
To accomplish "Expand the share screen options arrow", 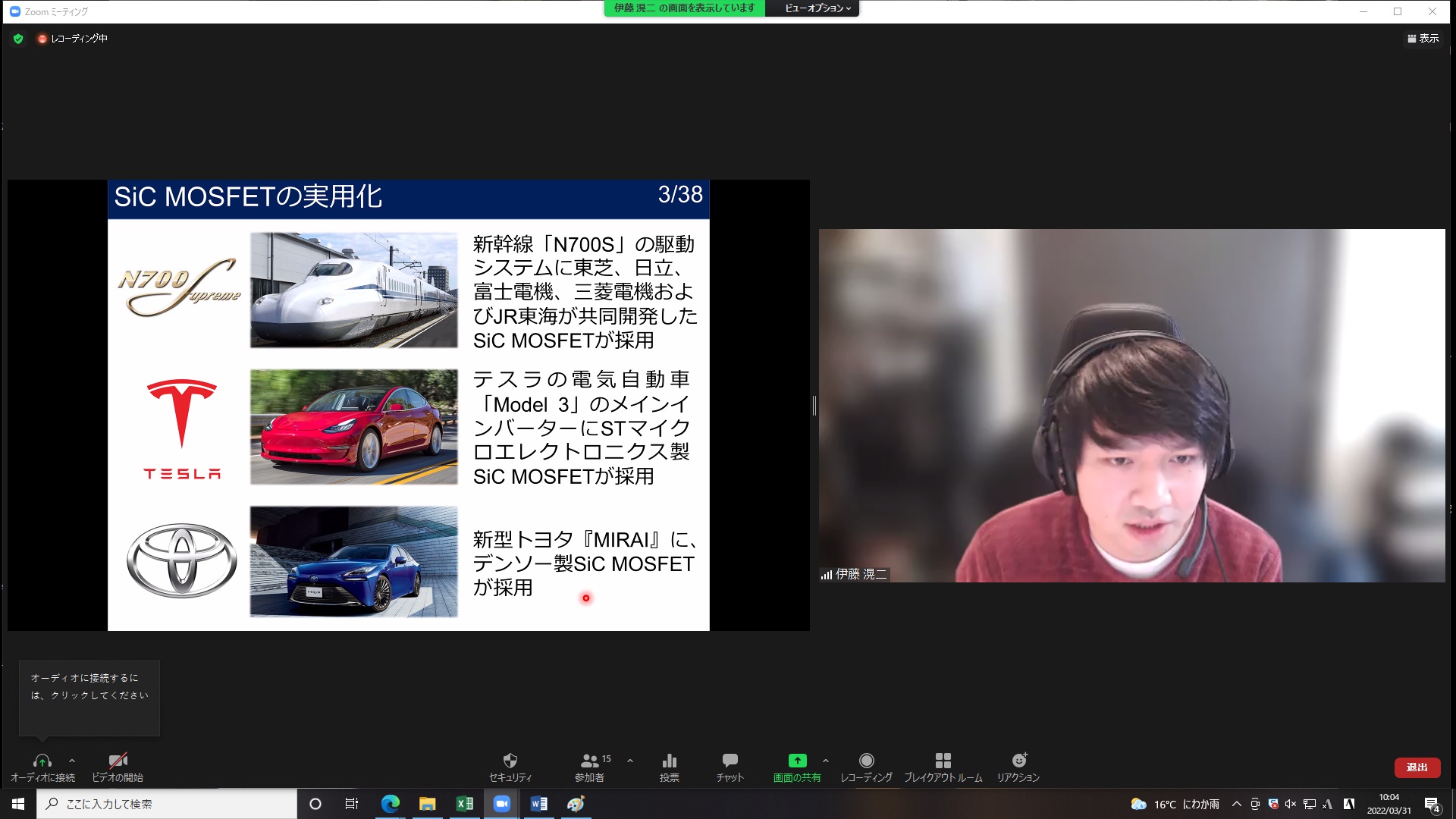I will click(826, 761).
